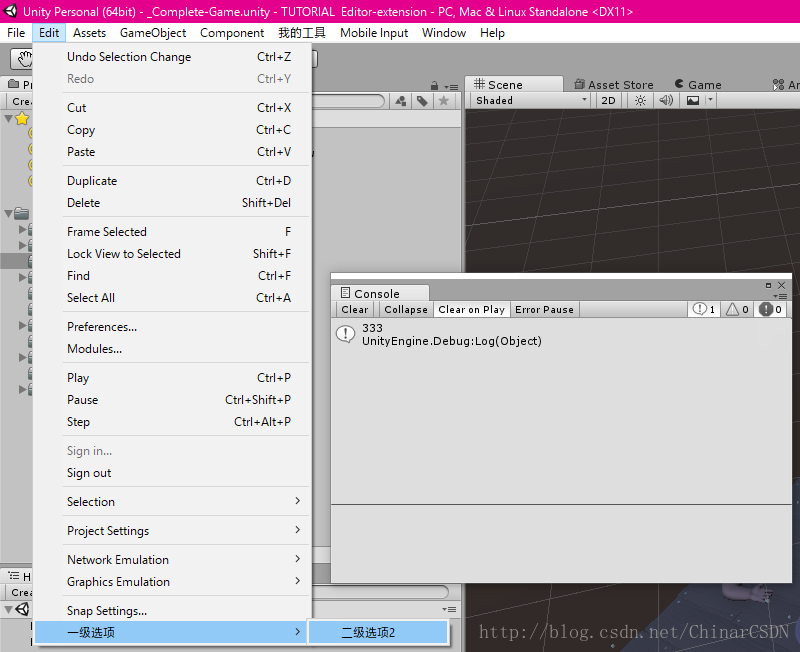Click Clear button in Console
800x652 pixels.
point(355,310)
